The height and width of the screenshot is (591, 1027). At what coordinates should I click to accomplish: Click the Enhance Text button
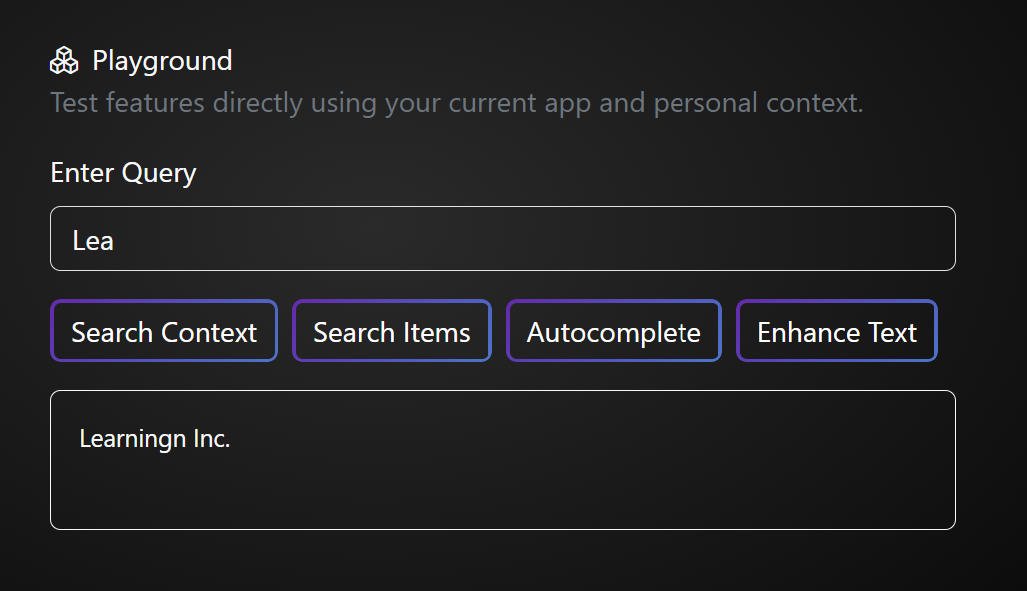coord(836,331)
